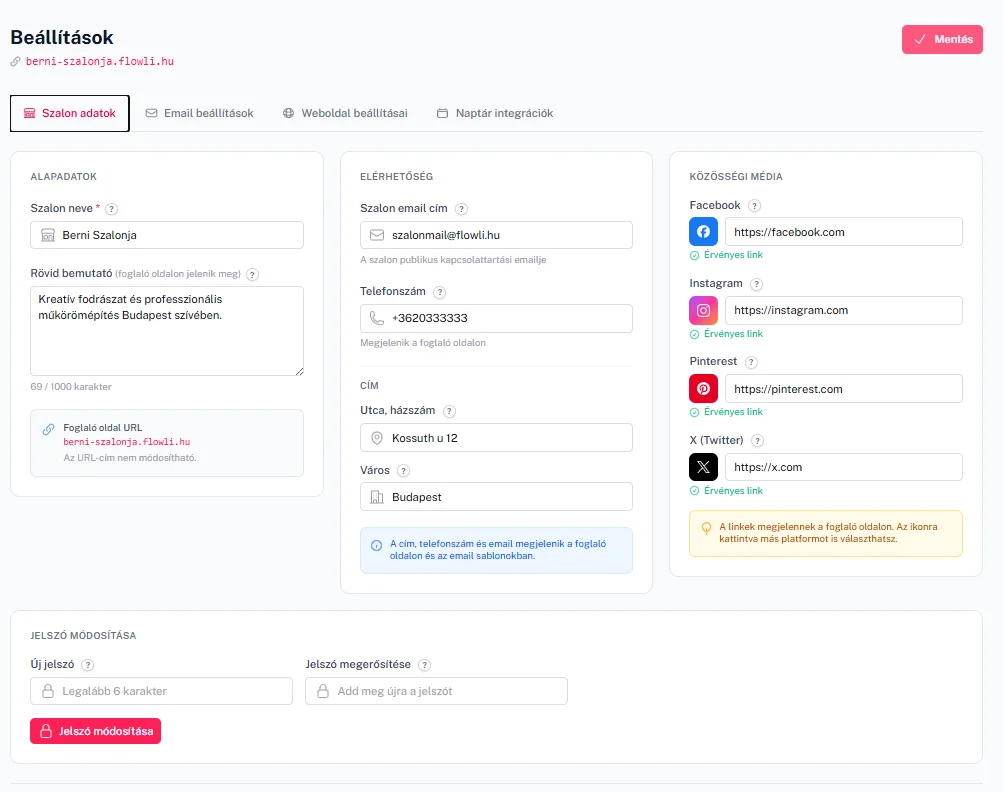Click the resize handle of bemutató textarea
This screenshot has height=792, width=1003.
point(299,371)
